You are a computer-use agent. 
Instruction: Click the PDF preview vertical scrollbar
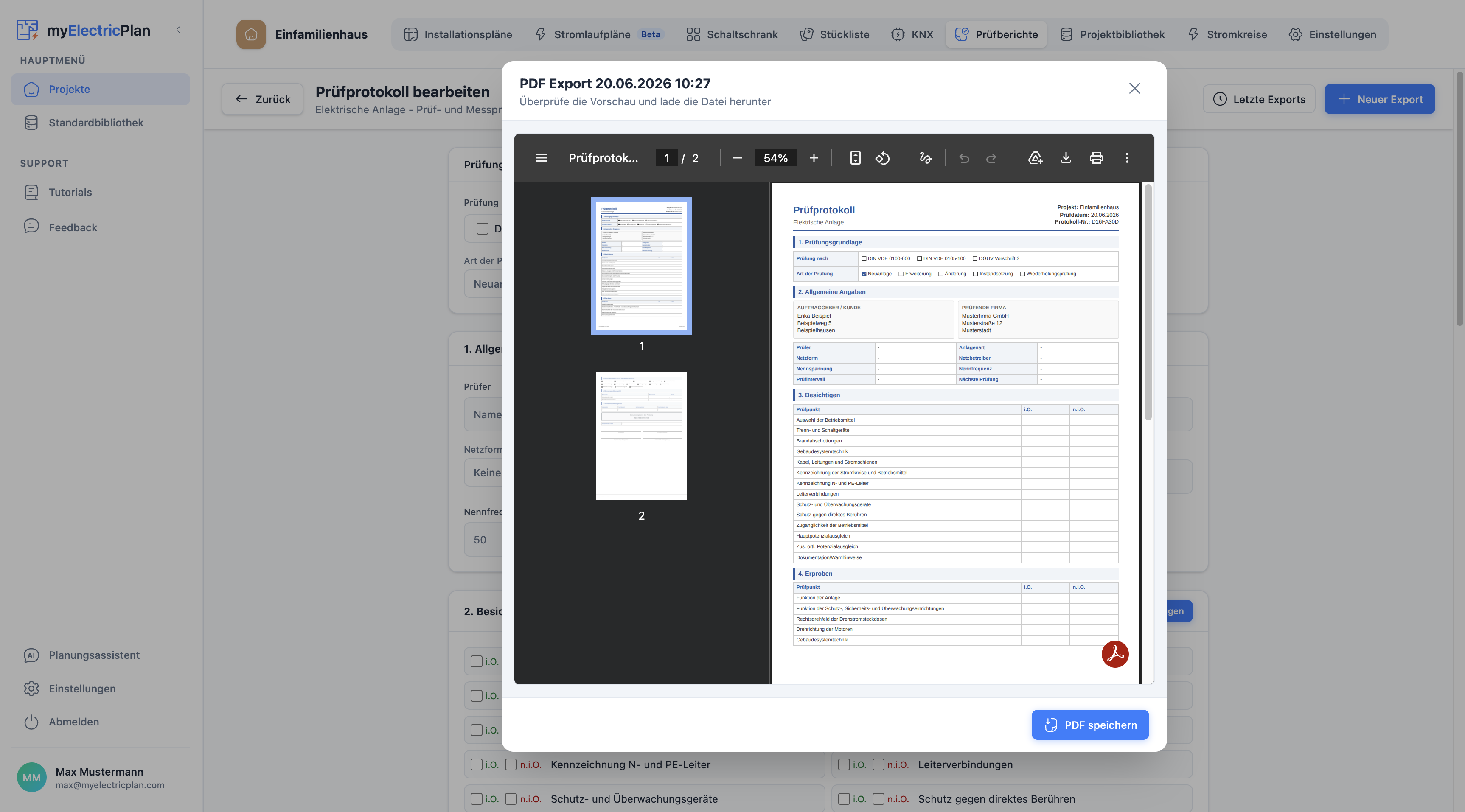coord(1148,302)
